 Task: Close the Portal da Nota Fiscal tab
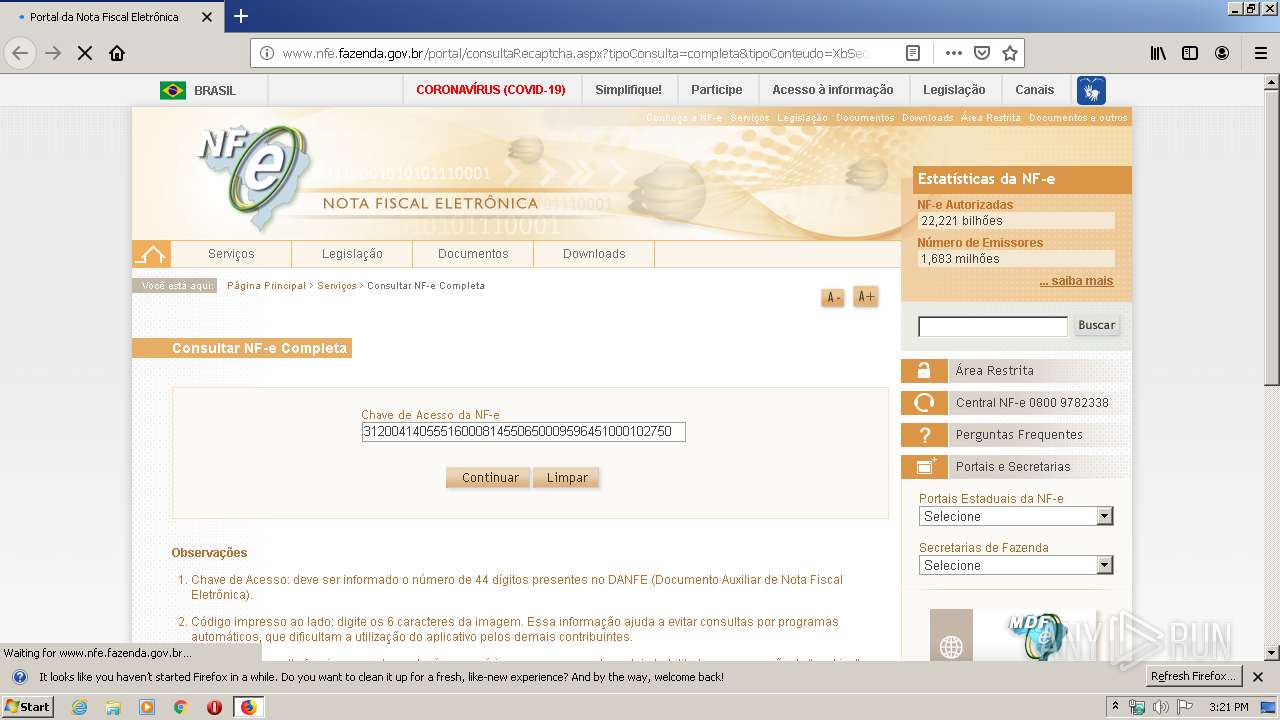[x=207, y=17]
